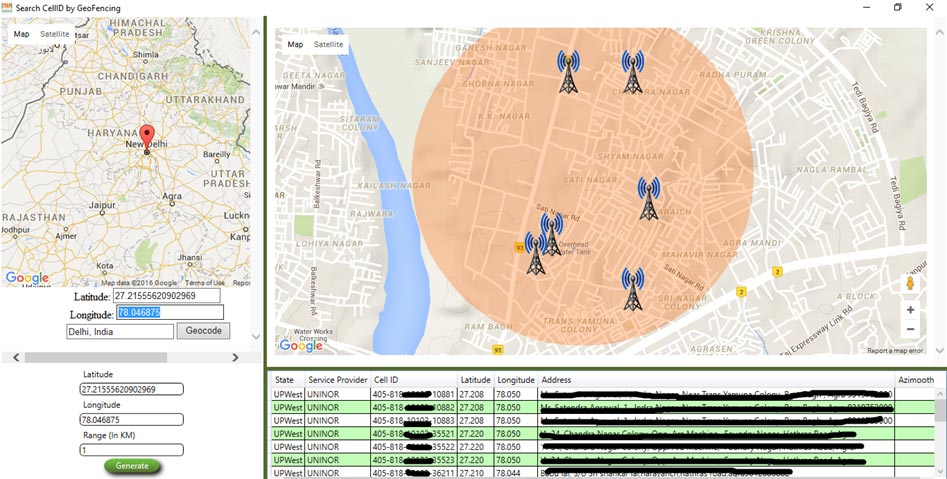947x479 pixels.
Task: Select the row with Cell ID ending 35523
Action: pyautogui.click(x=603, y=460)
